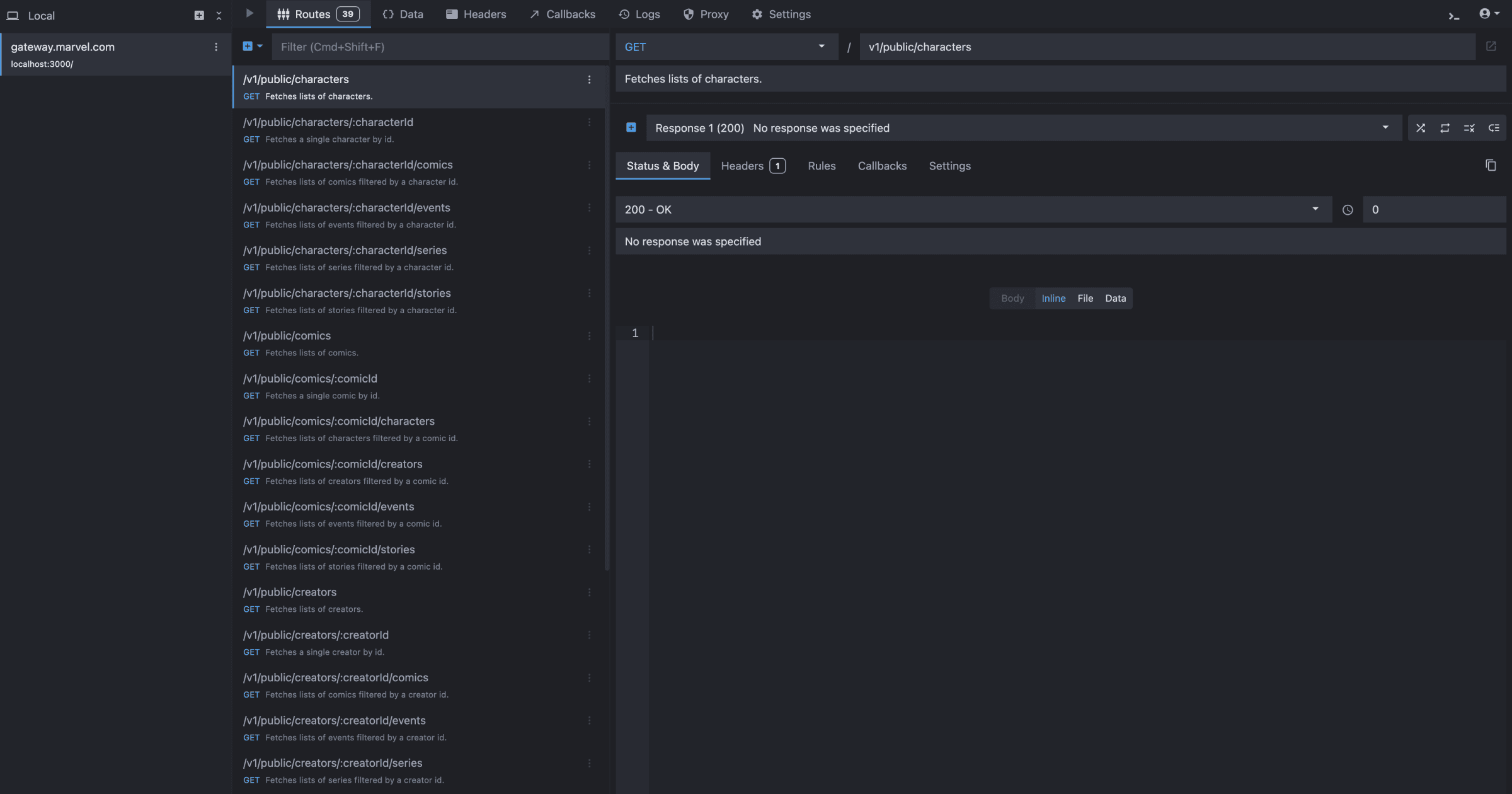The image size is (1512, 794).
Task: Select the Inline body type
Action: pyautogui.click(x=1053, y=298)
